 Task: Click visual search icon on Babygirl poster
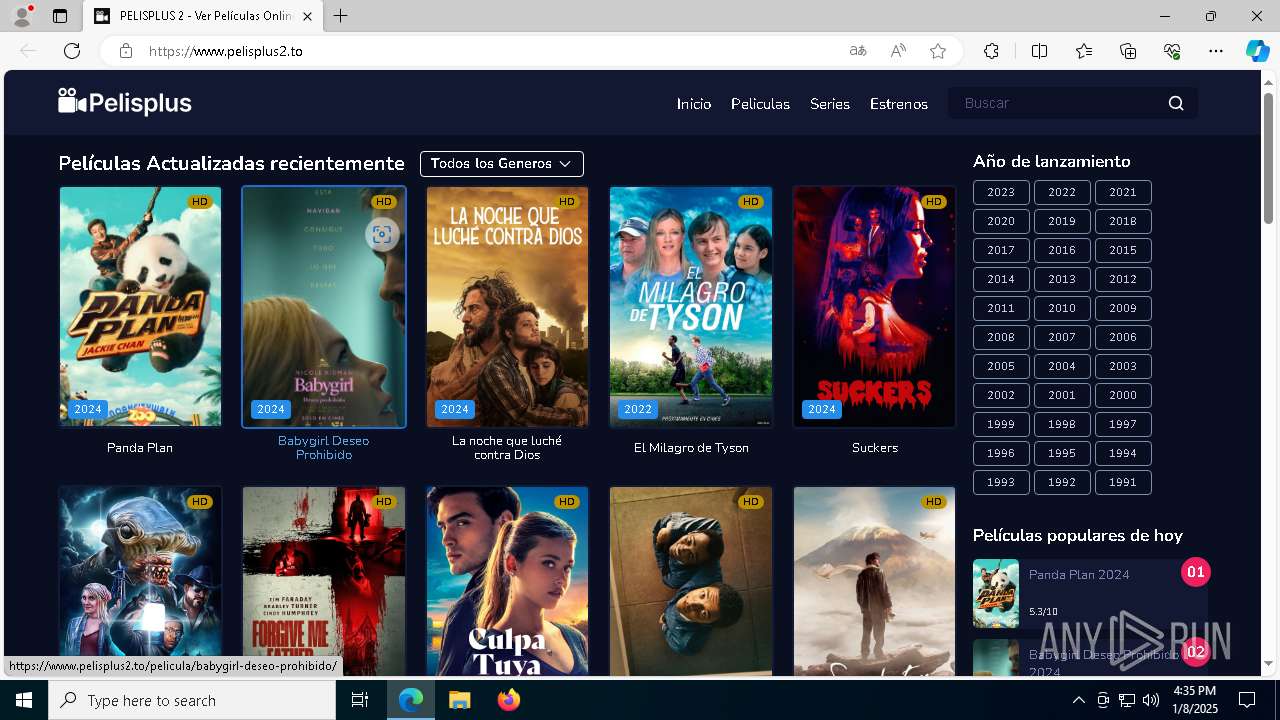click(381, 234)
